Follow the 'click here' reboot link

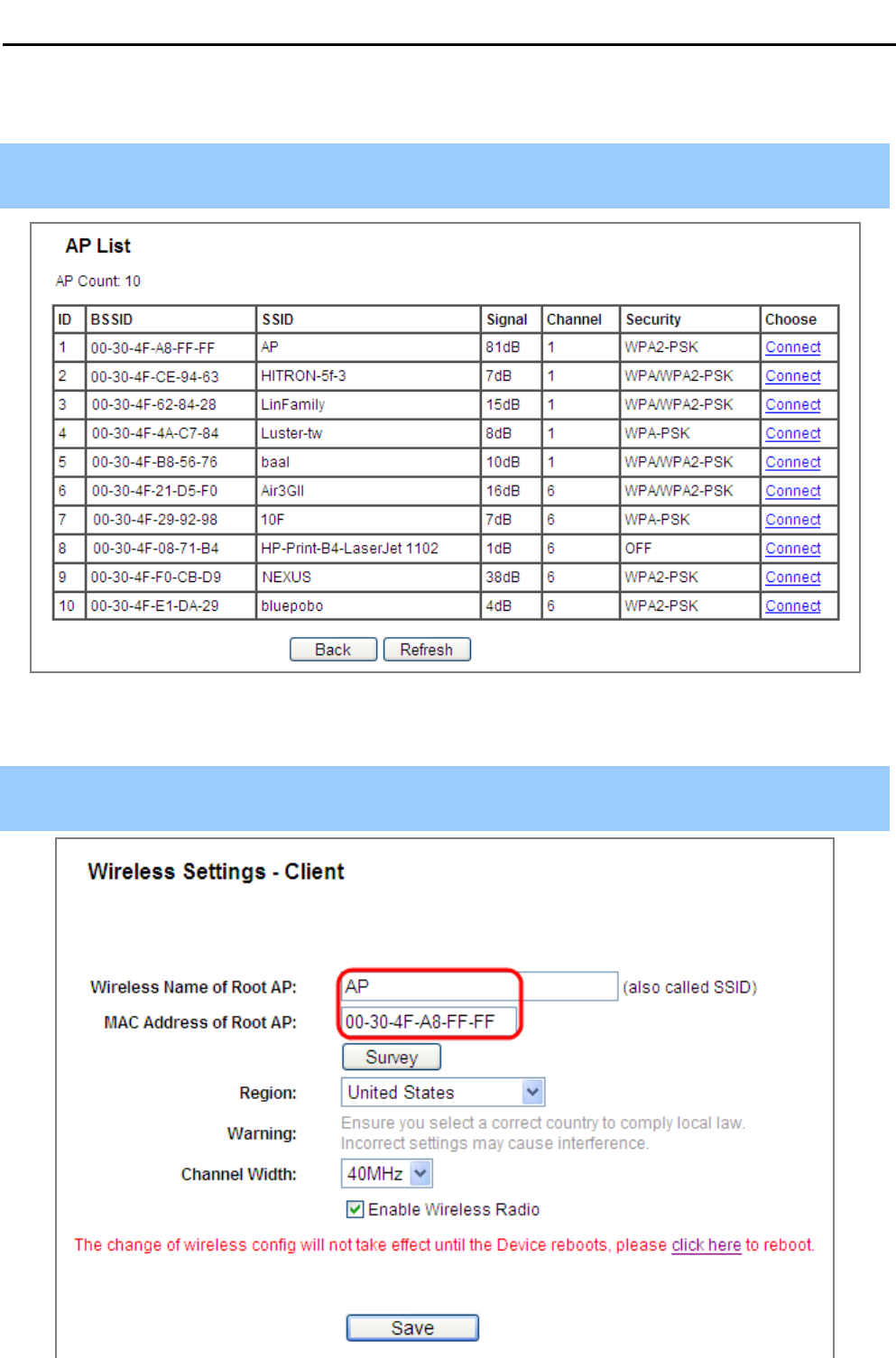(706, 1245)
